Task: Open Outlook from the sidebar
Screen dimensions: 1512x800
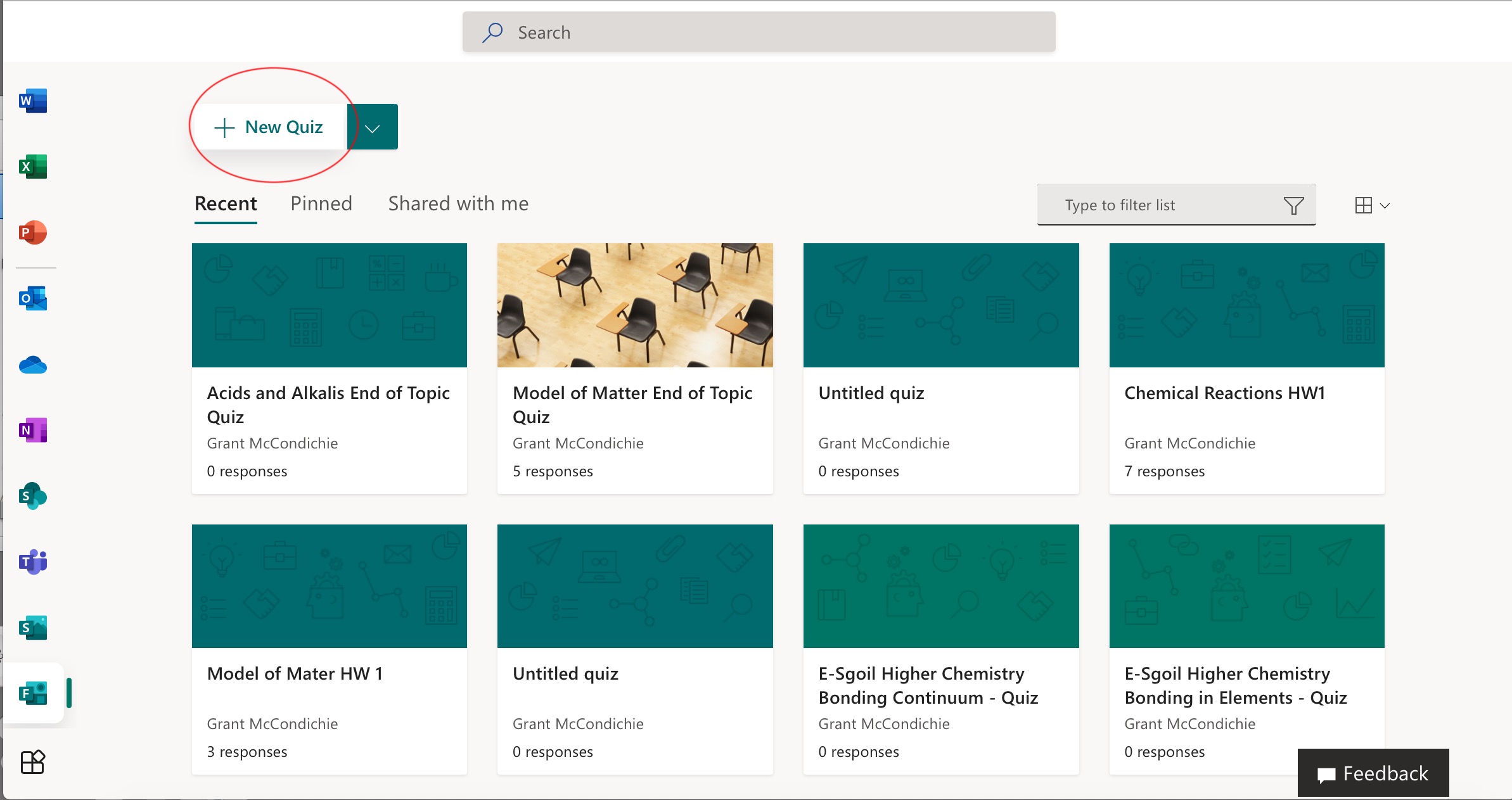Action: click(33, 298)
